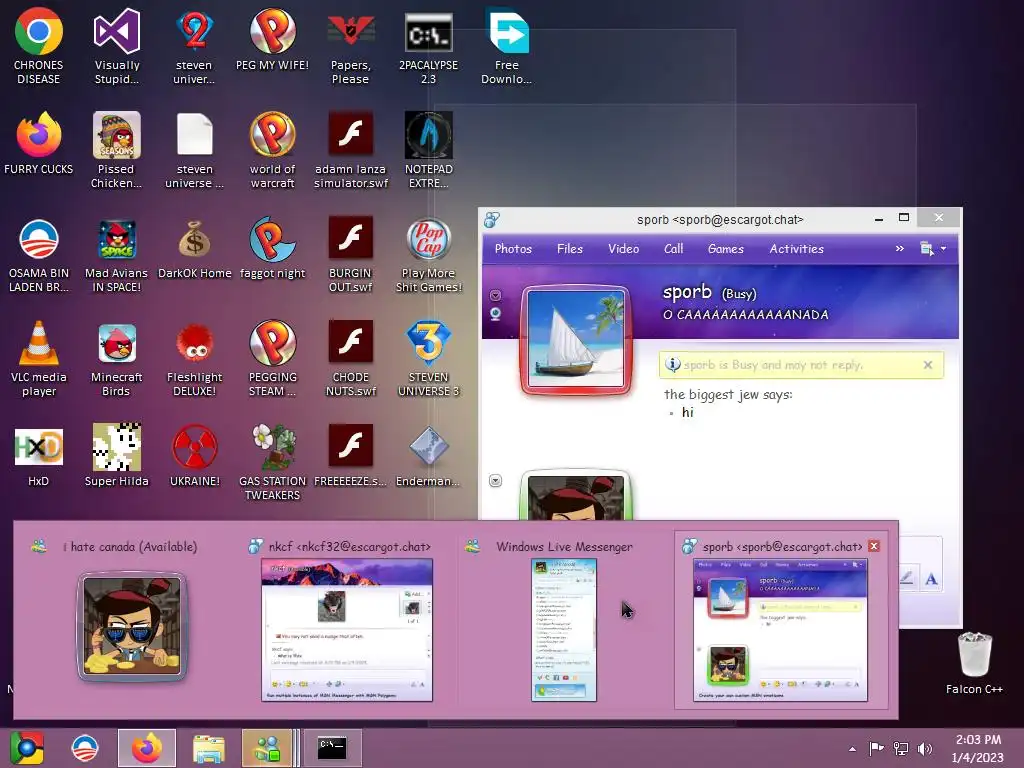Close the sporb taskbar preview thumbnail

[x=874, y=546]
